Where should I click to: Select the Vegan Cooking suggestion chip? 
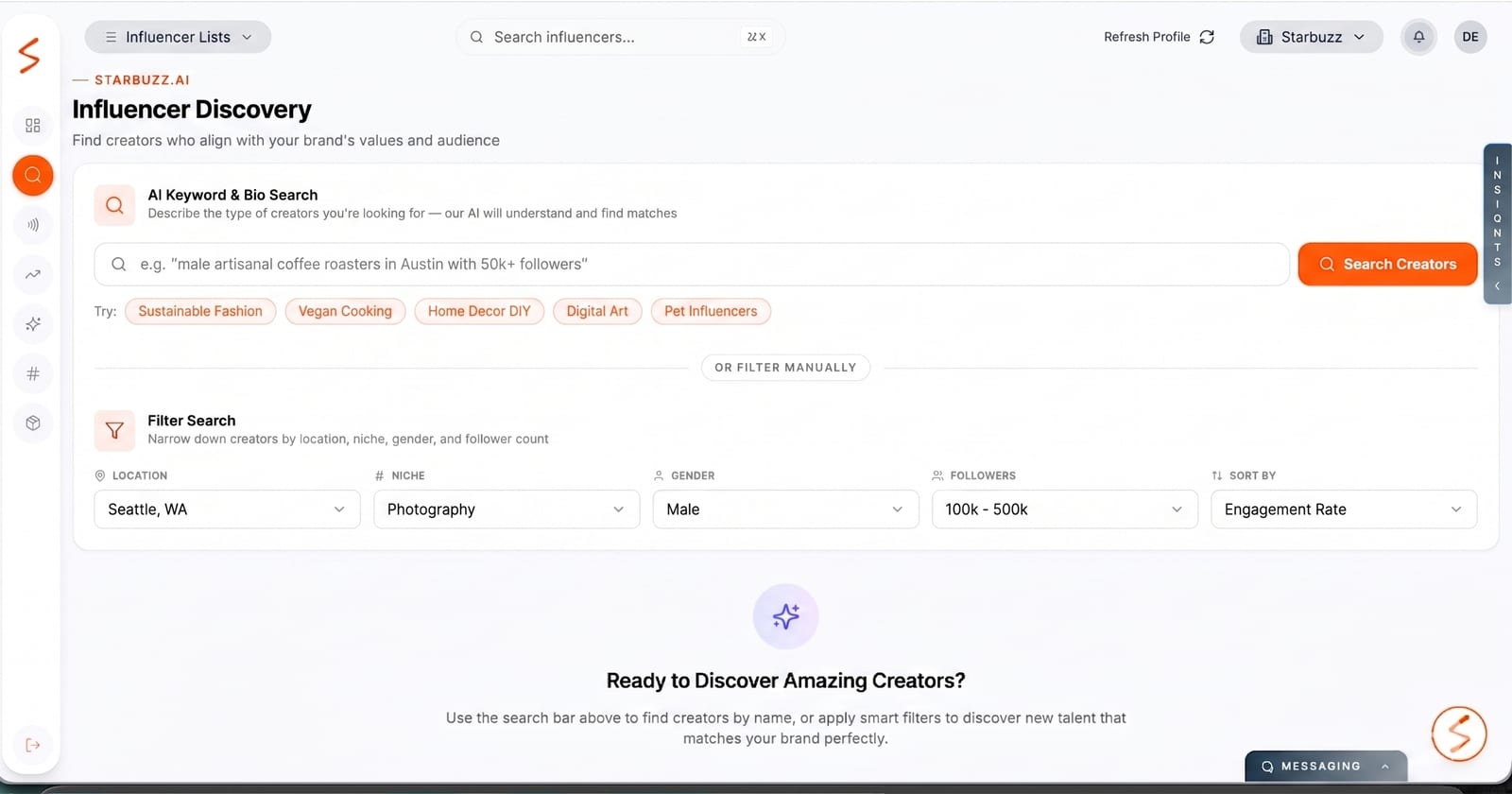[x=345, y=311]
